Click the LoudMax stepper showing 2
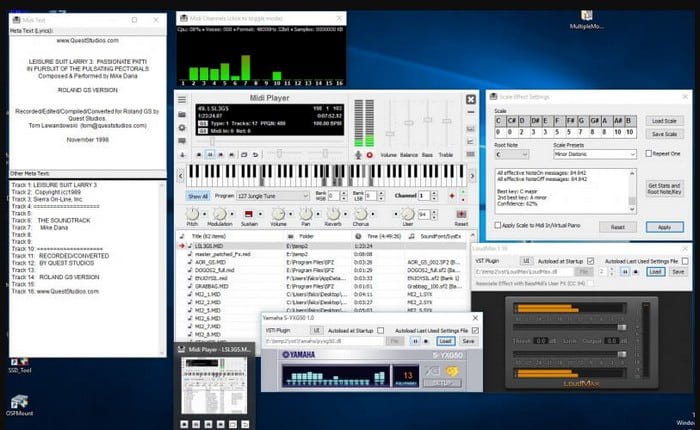Viewport: 700px width, 430px height. (x=612, y=271)
